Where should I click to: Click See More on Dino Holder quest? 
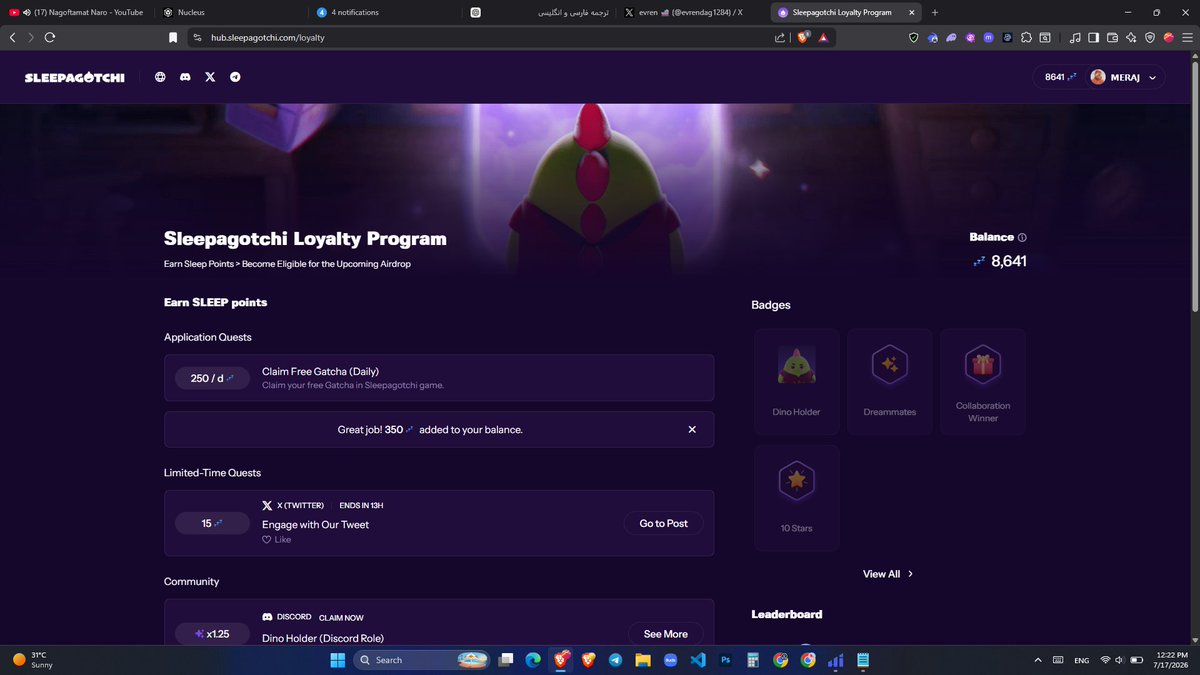click(x=665, y=634)
